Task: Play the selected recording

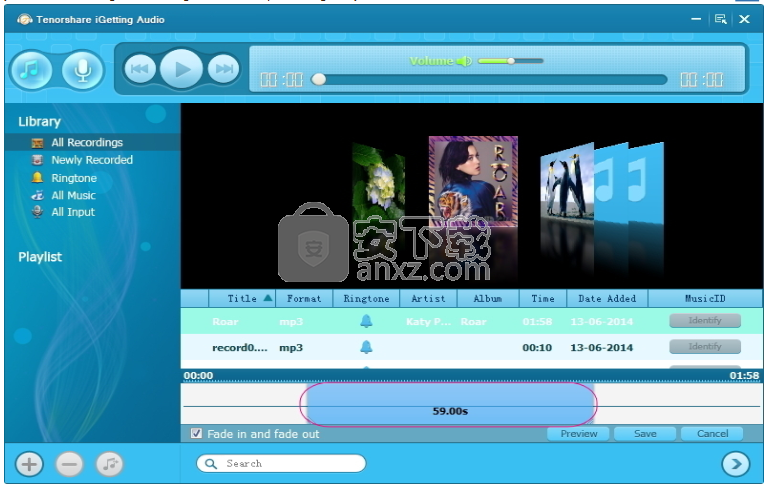Action: 181,69
